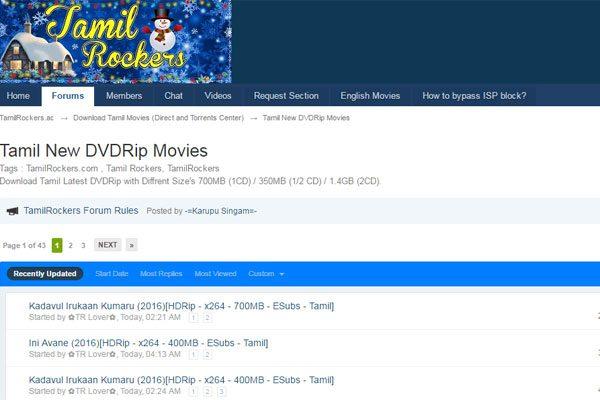The height and width of the screenshot is (400, 600).
Task: Open Kadavul Irukaan Kumaru 400MB topic
Action: (x=181, y=380)
